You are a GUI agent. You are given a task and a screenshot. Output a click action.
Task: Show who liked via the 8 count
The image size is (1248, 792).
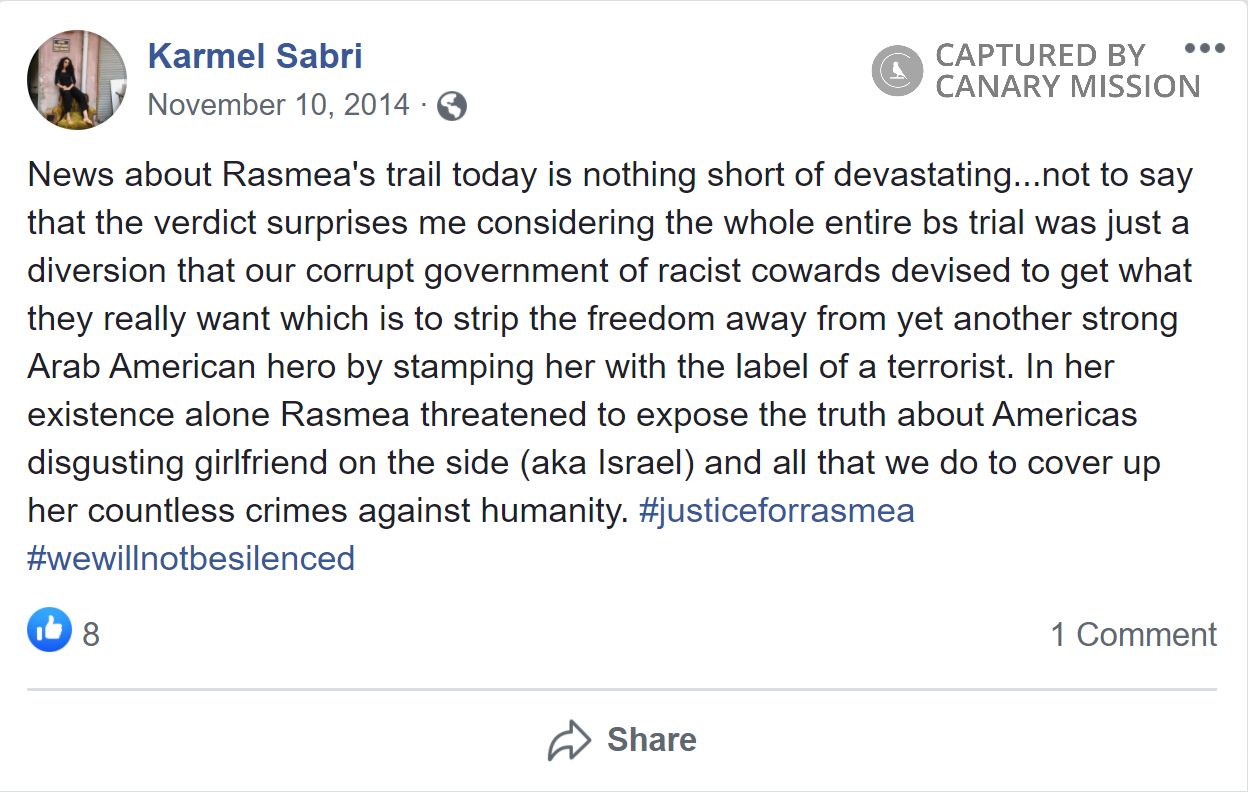pyautogui.click(x=91, y=634)
